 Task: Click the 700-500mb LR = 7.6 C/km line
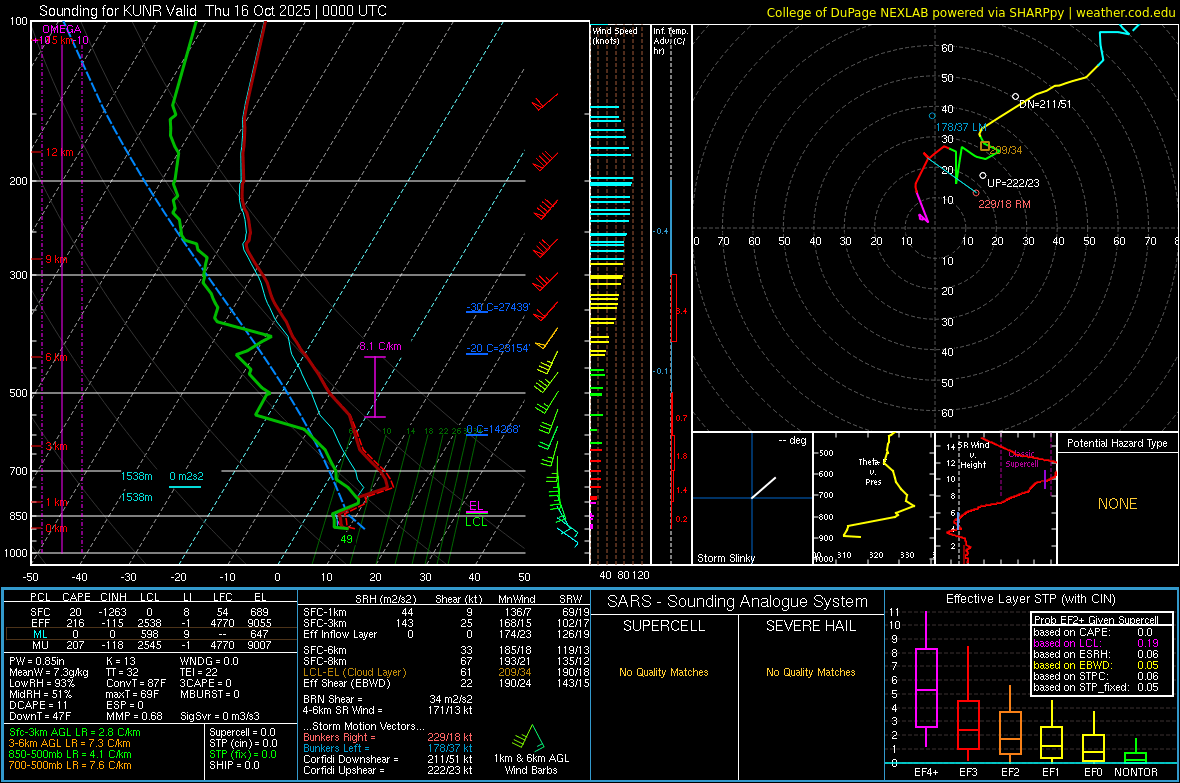70,765
